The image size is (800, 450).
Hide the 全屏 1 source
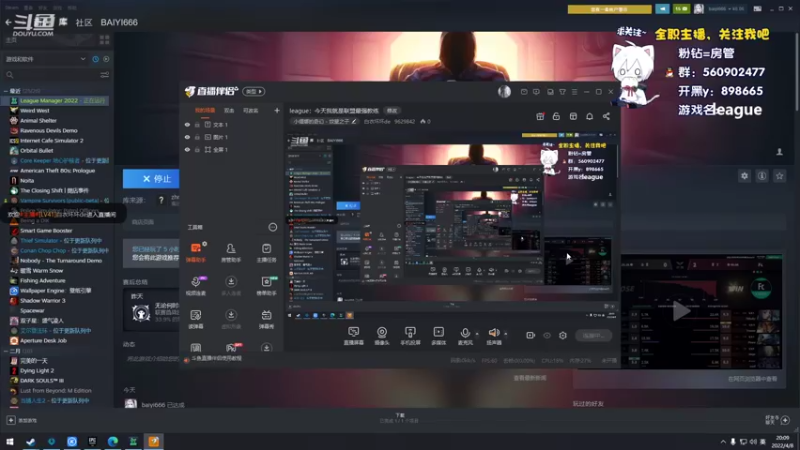(187, 149)
